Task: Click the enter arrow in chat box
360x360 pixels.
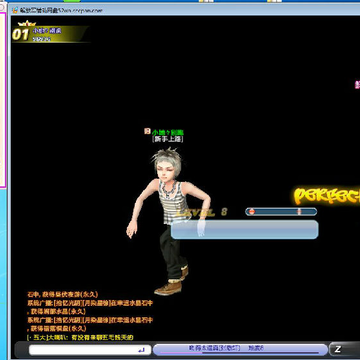Action: [141, 350]
